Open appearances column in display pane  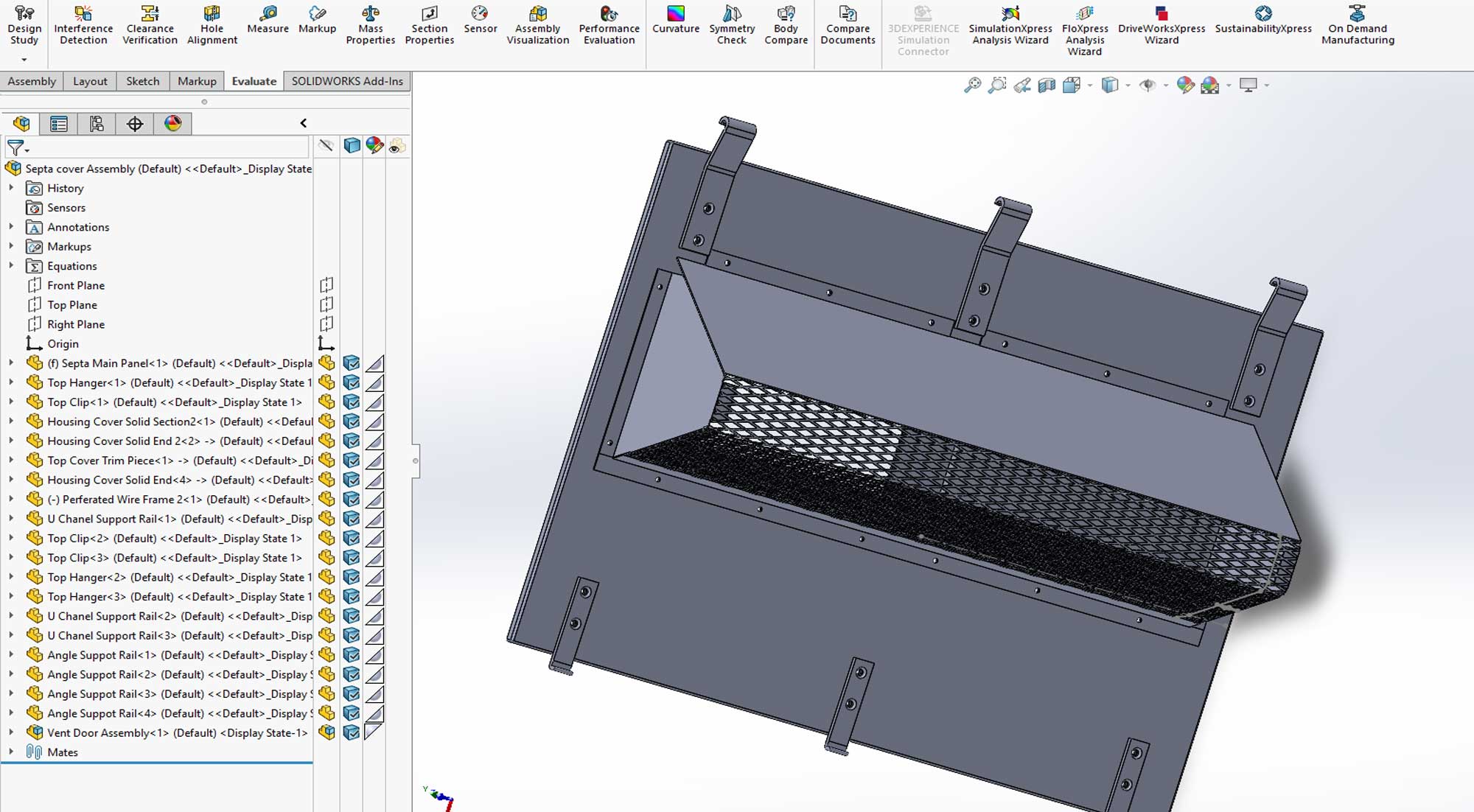374,146
